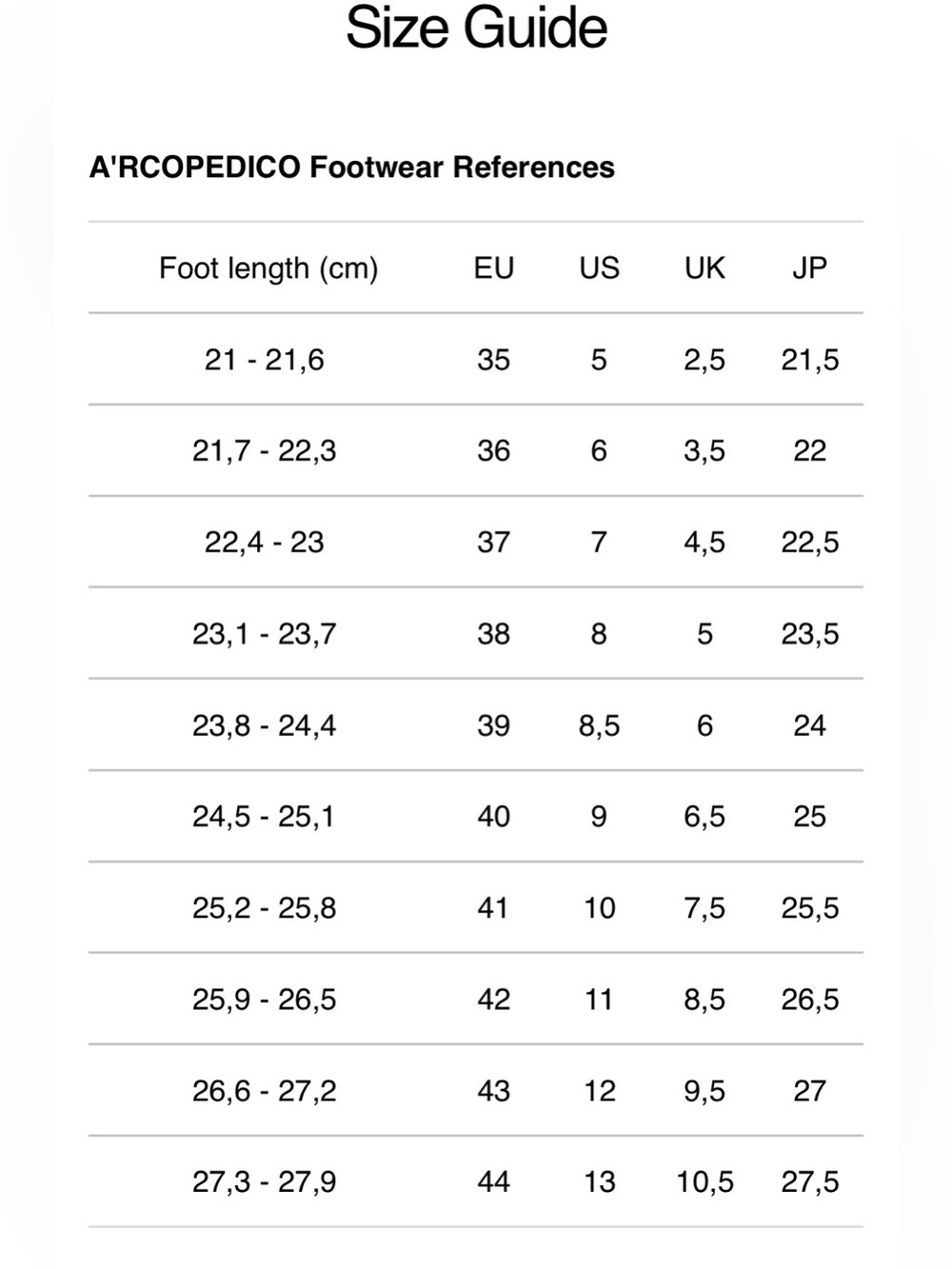Click the JP column header

tap(809, 268)
